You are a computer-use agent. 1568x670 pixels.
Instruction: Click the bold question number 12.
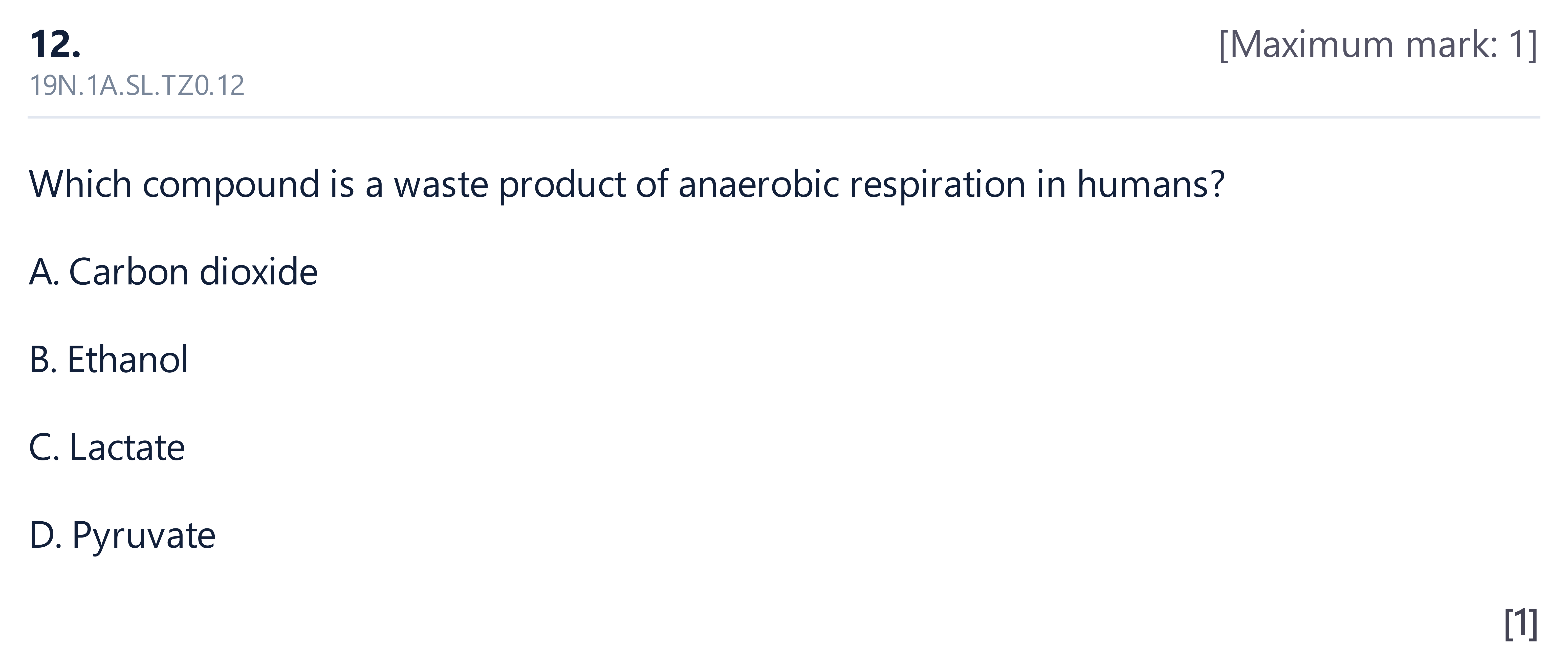pos(55,44)
